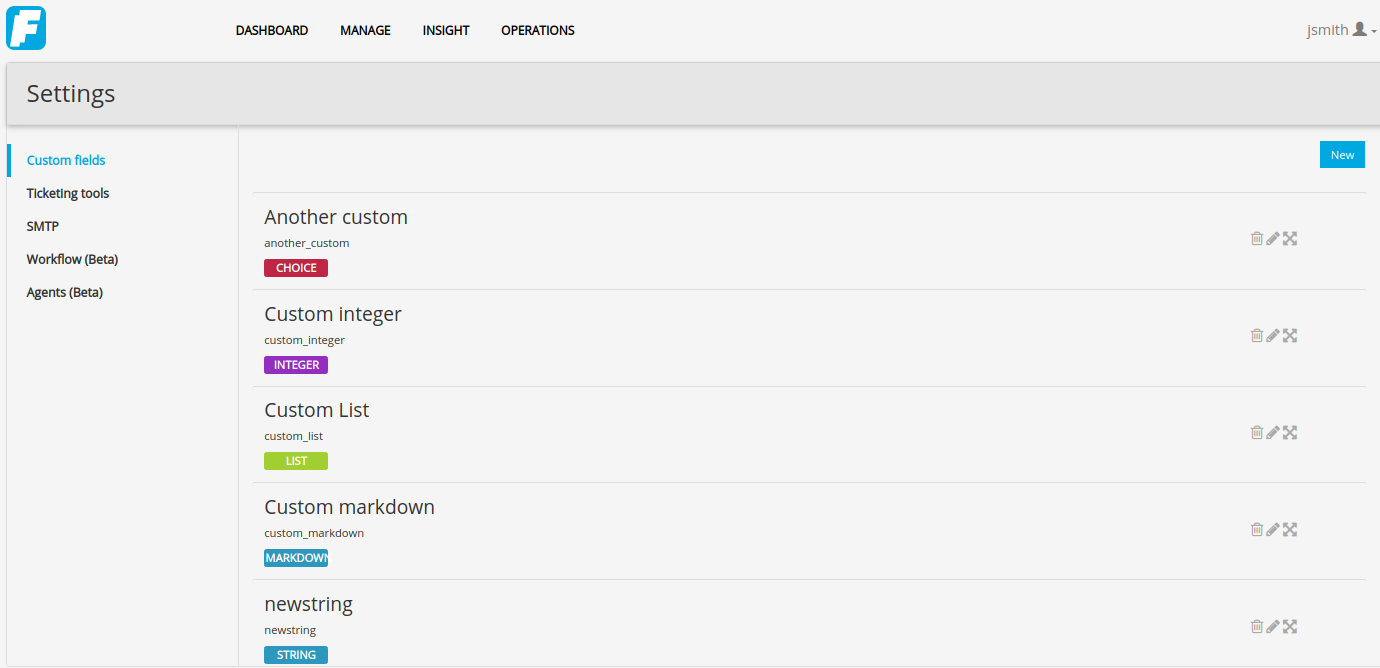1380x668 pixels.
Task: Open the Operations menu
Action: [x=538, y=30]
